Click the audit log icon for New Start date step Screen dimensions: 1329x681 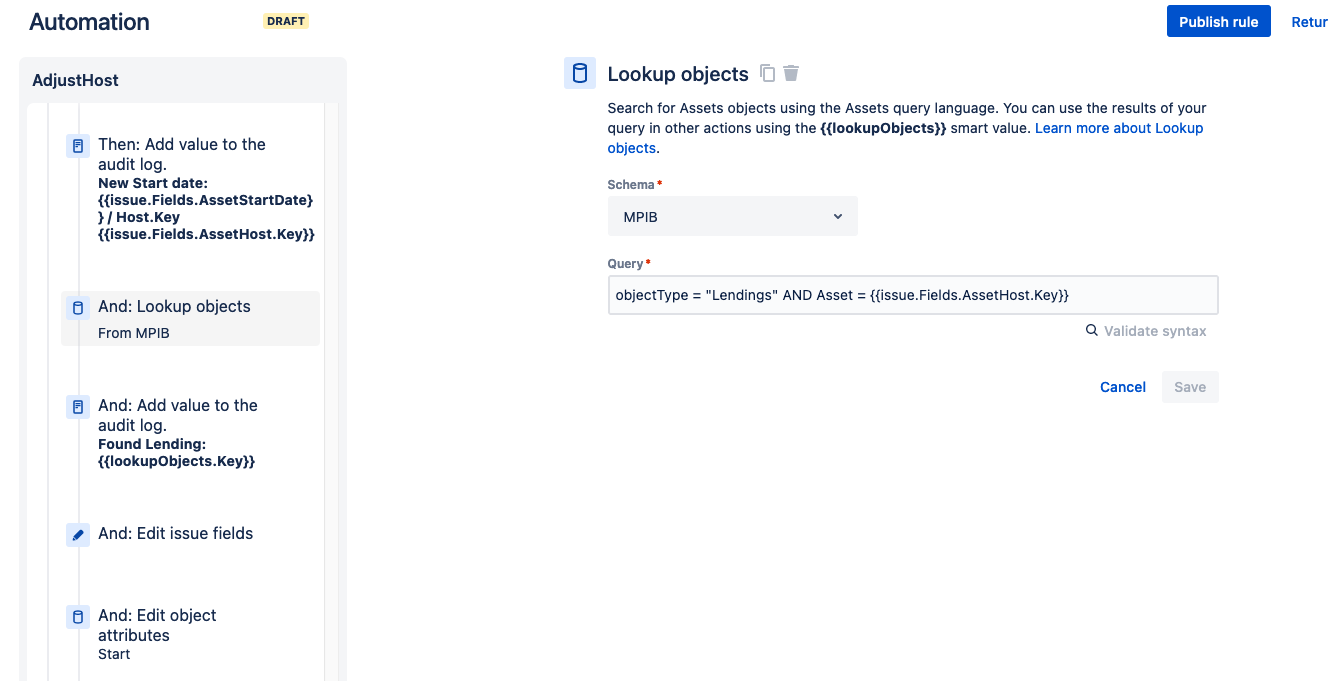point(78,146)
